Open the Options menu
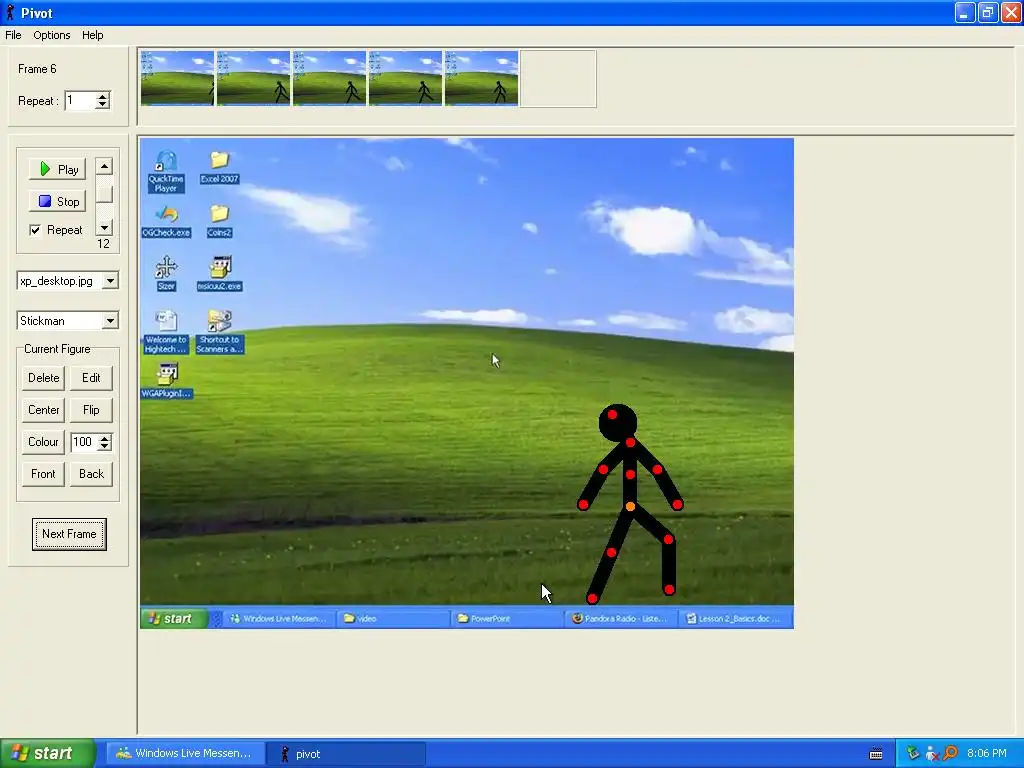Image resolution: width=1024 pixels, height=768 pixels. pos(52,35)
